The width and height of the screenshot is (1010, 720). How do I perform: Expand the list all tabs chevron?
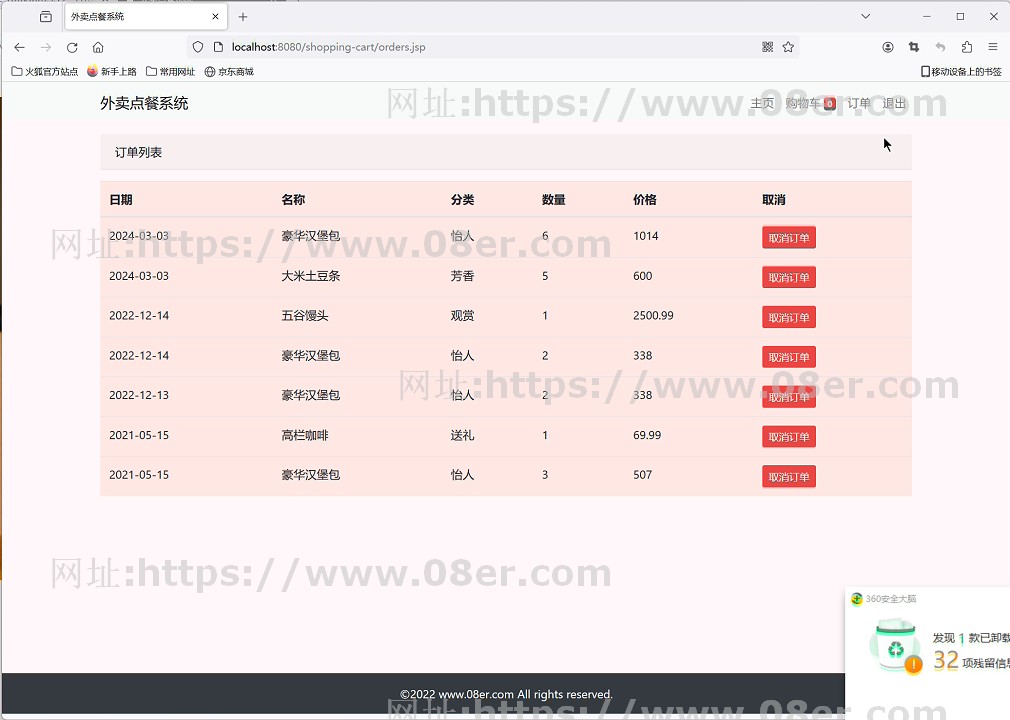click(x=866, y=17)
